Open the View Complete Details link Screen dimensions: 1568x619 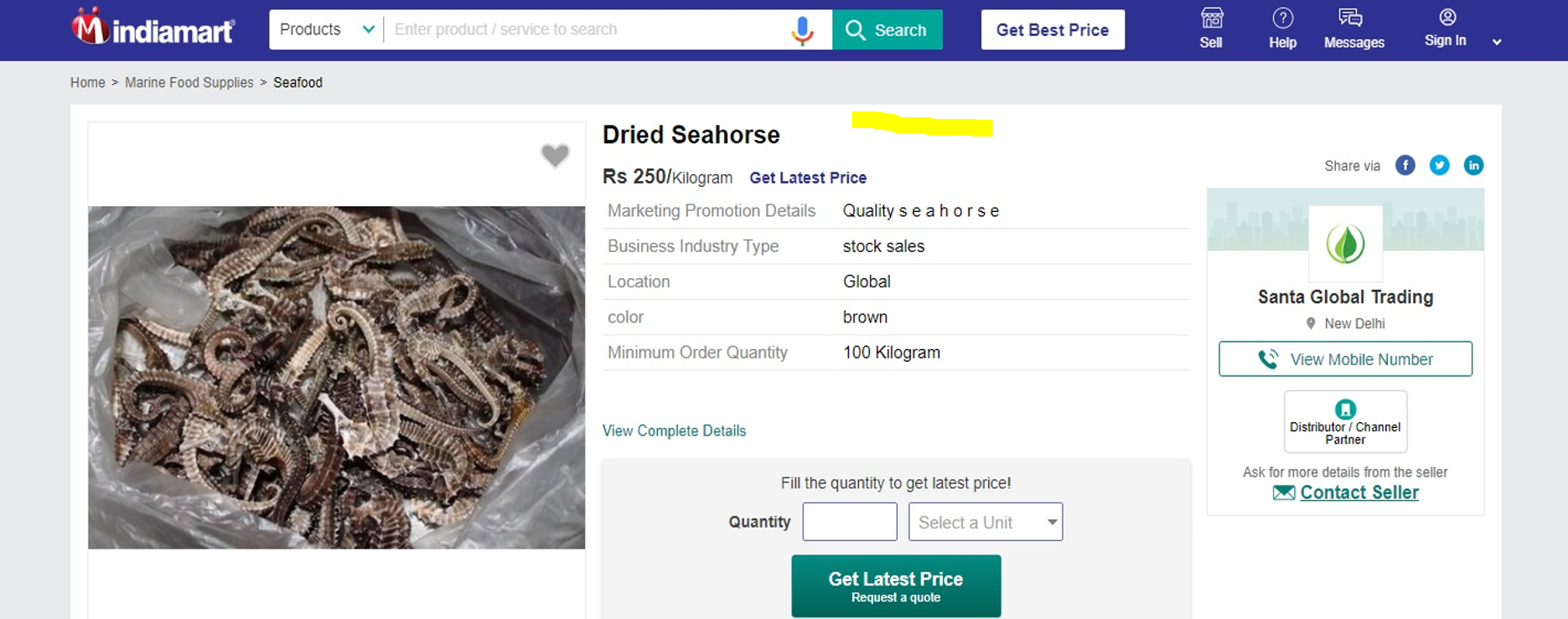(674, 431)
